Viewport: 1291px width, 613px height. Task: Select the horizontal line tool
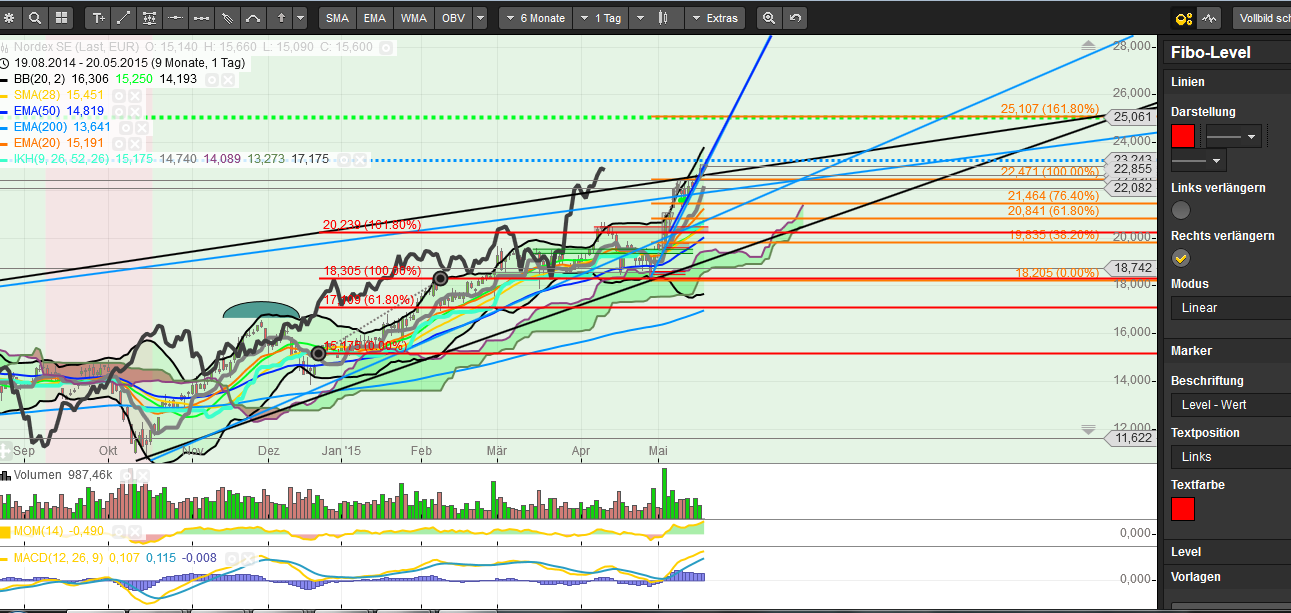coord(176,18)
